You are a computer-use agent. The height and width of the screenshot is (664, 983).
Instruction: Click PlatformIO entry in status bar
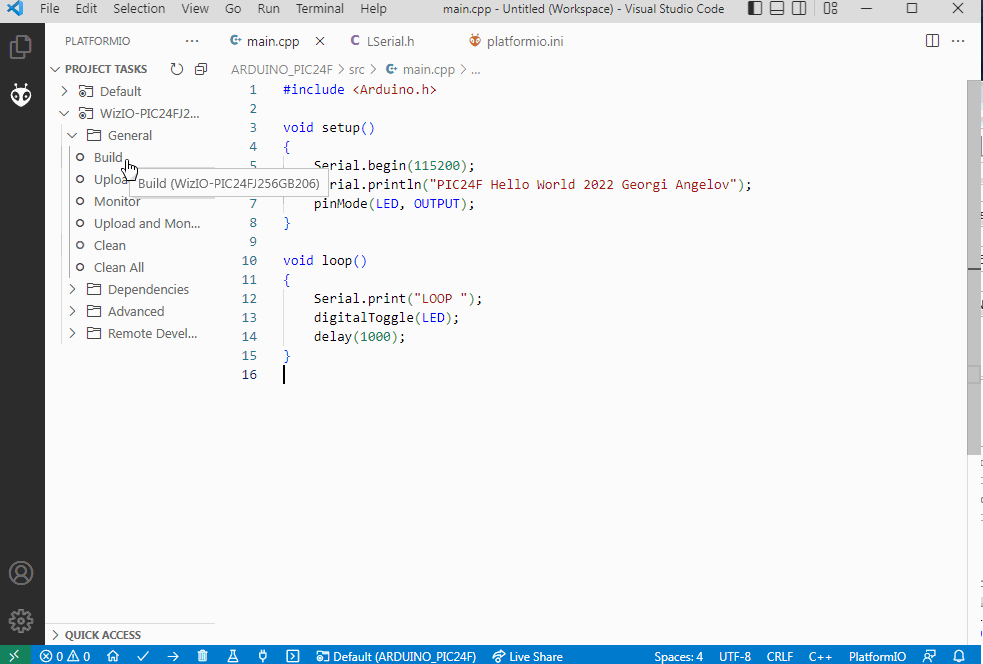click(x=877, y=656)
